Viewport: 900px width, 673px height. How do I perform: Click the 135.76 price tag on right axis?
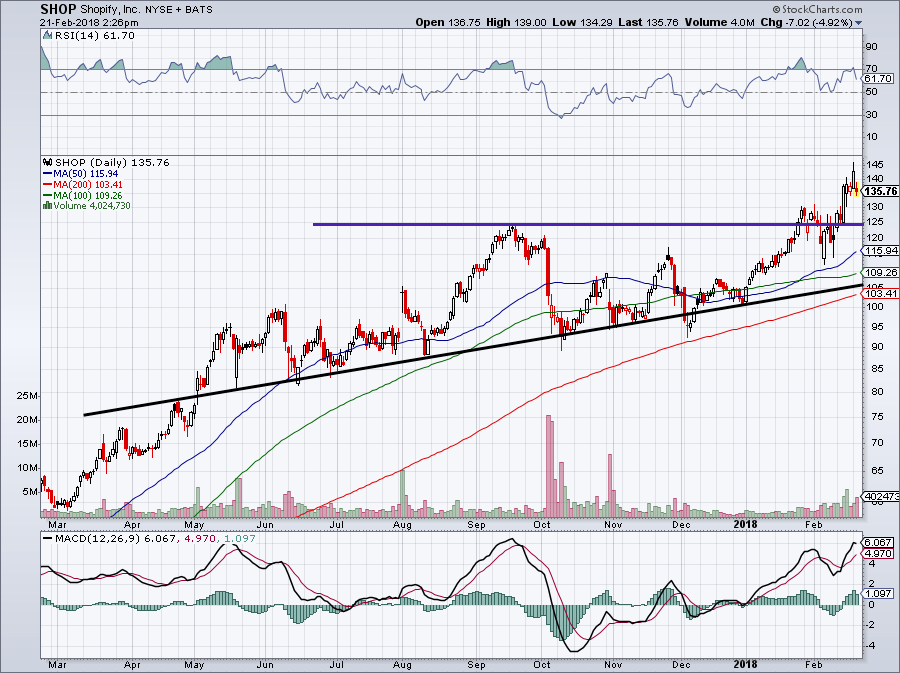coord(880,189)
